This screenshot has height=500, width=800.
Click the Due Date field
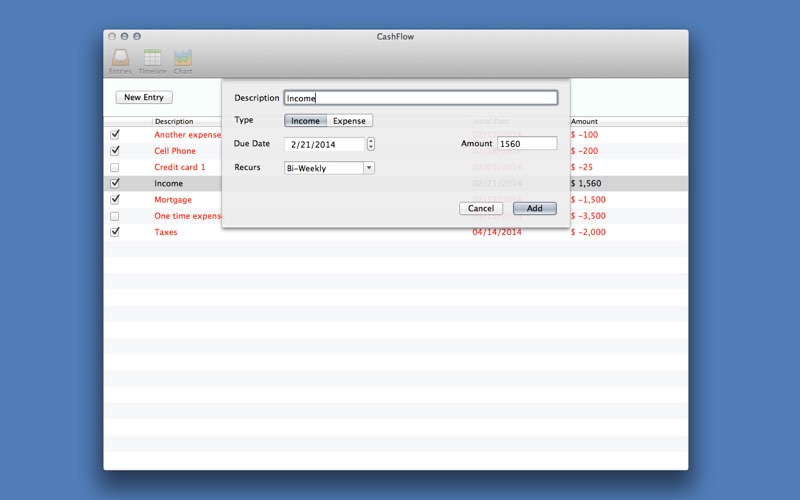tap(324, 144)
